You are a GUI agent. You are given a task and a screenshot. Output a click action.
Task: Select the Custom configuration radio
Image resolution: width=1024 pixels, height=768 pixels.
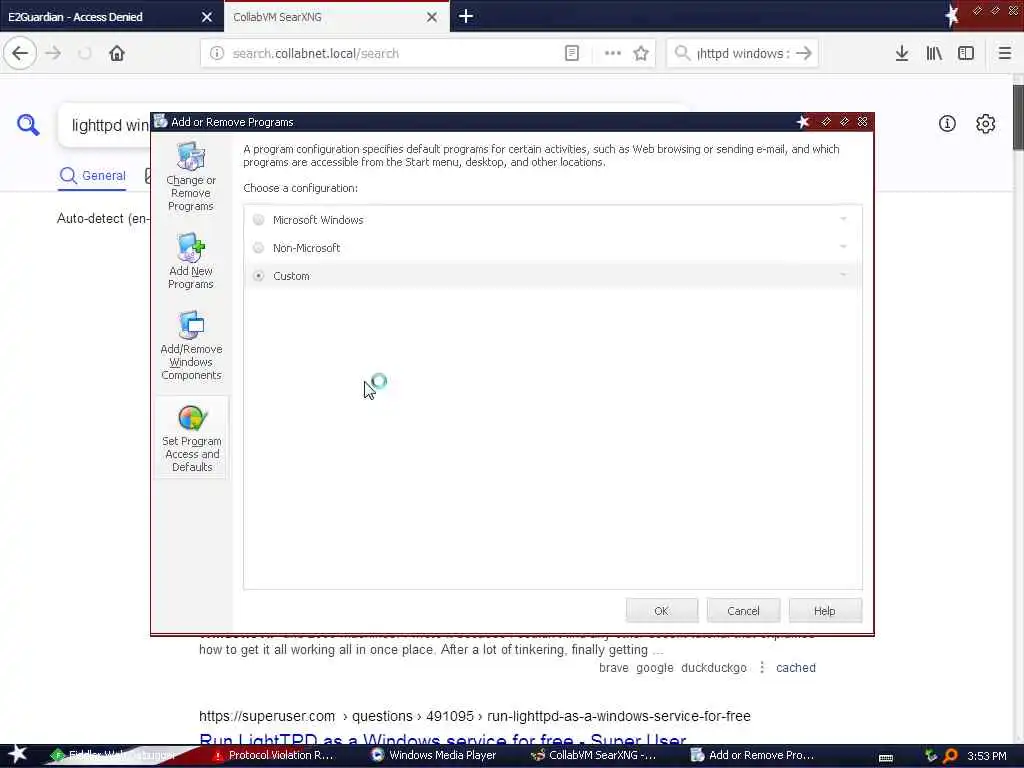click(x=259, y=276)
